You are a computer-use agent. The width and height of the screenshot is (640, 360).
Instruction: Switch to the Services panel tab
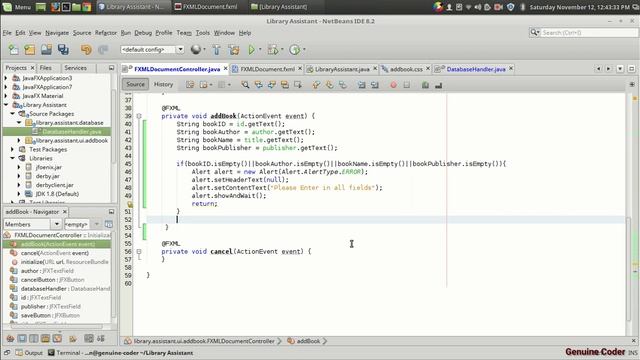[76, 68]
